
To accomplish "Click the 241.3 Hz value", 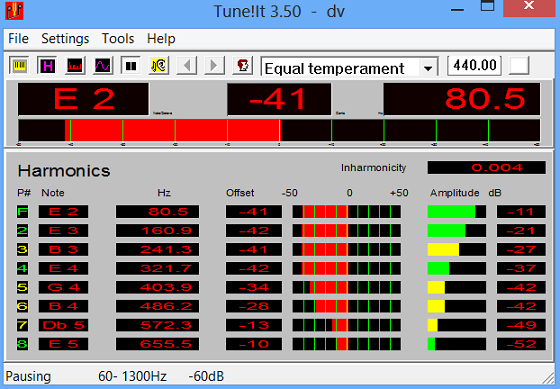I will [x=158, y=249].
